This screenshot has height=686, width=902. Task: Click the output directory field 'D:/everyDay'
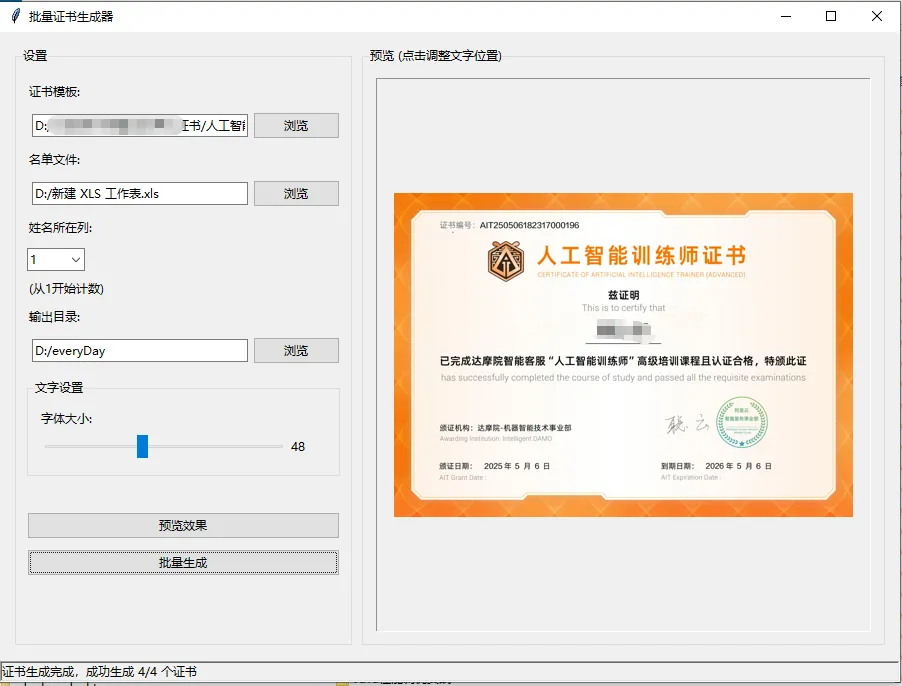click(x=140, y=351)
